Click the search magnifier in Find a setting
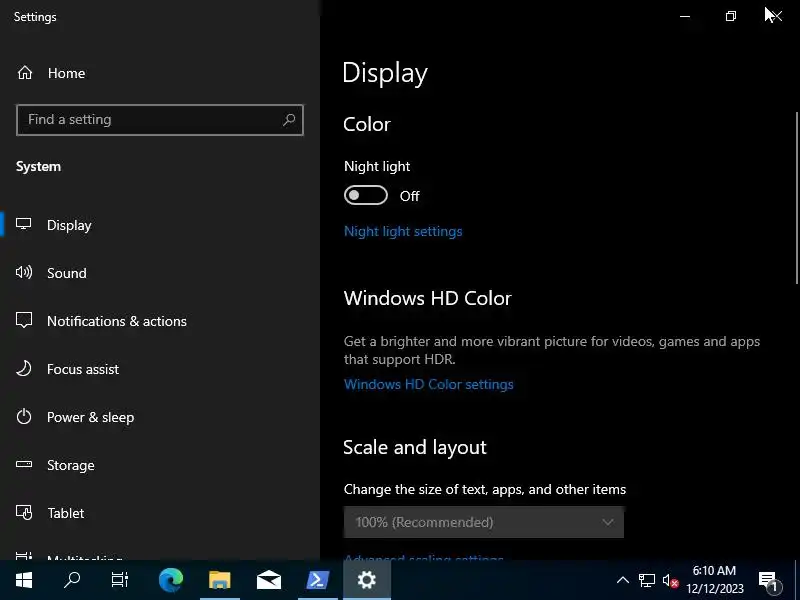 pos(289,119)
